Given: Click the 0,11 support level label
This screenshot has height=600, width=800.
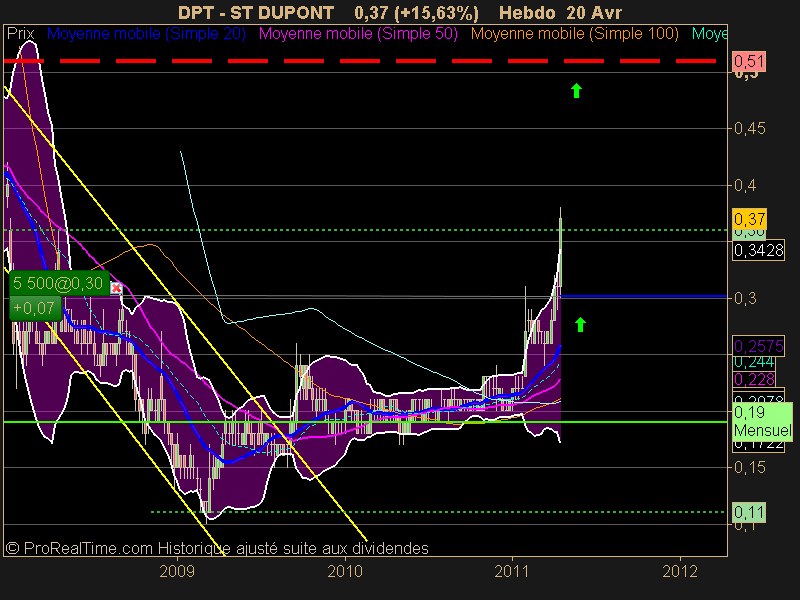Looking at the screenshot, I should point(748,512).
